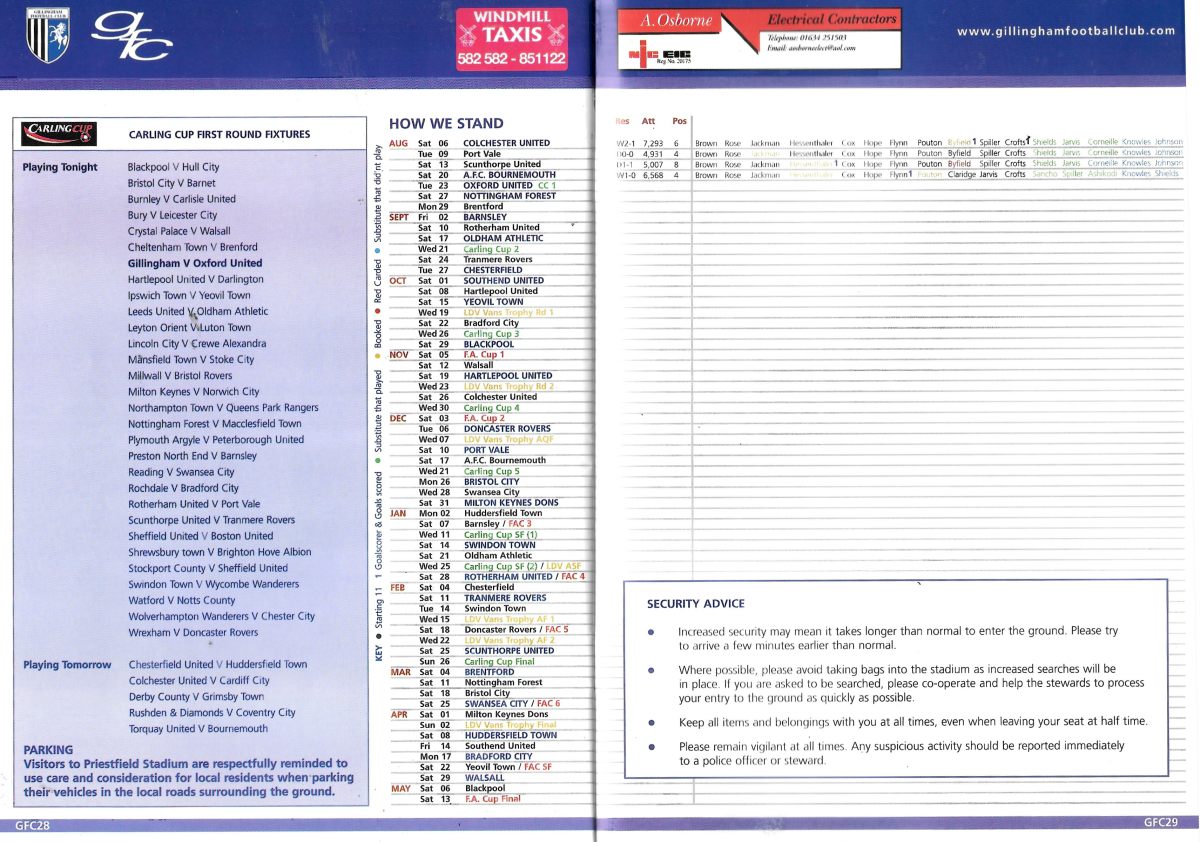Click 'Crystal Palace V Walsall' fixture
This screenshot has width=1200, height=842.
click(x=179, y=231)
